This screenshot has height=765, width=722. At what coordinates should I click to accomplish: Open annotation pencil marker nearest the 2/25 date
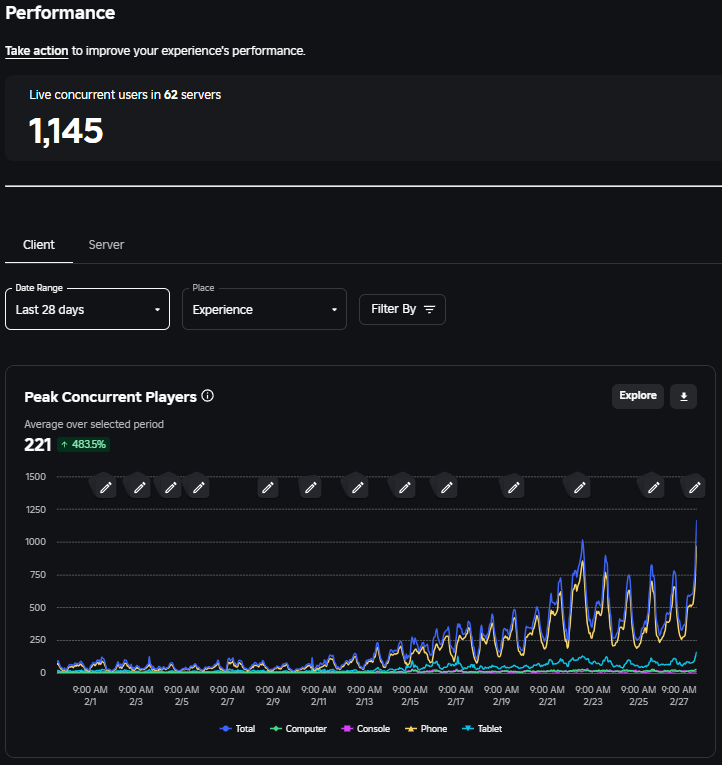(x=654, y=487)
